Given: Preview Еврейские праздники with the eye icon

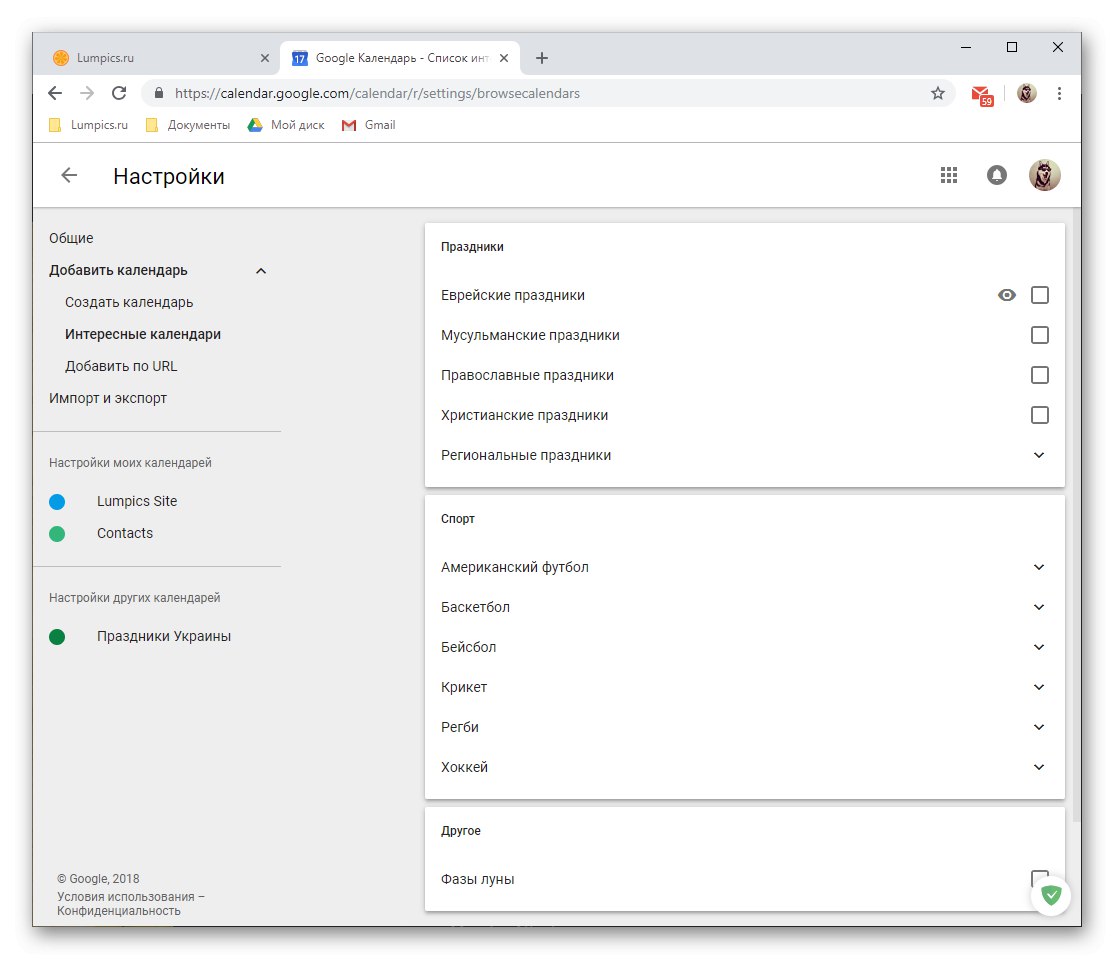Looking at the screenshot, I should 1007,295.
